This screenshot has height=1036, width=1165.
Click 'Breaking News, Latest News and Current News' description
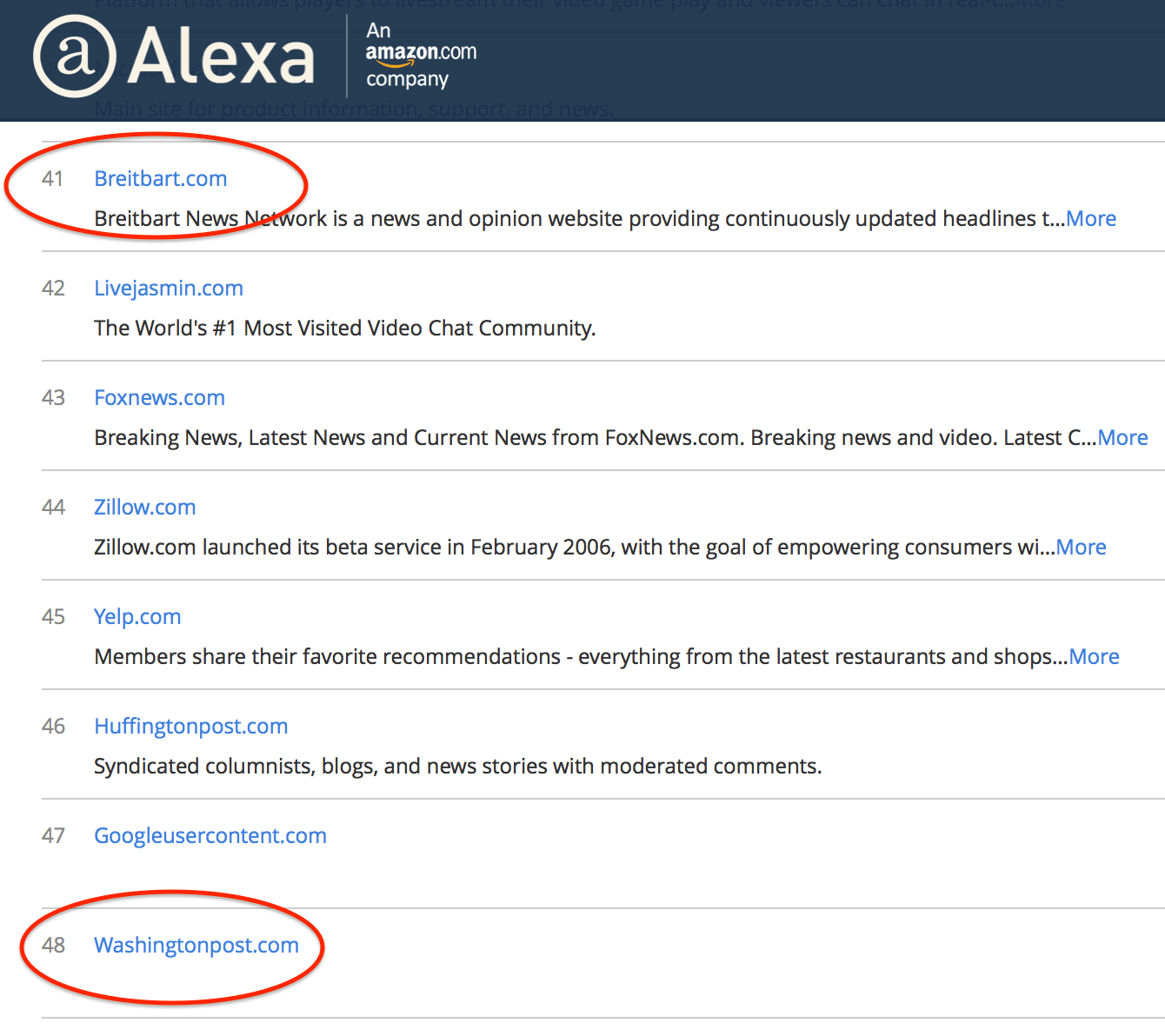596,437
